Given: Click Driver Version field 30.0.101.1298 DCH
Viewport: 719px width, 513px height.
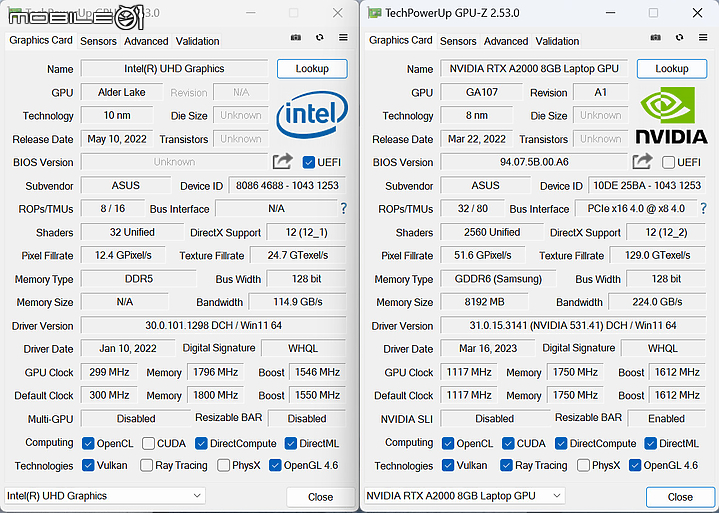Looking at the screenshot, I should click(x=214, y=325).
